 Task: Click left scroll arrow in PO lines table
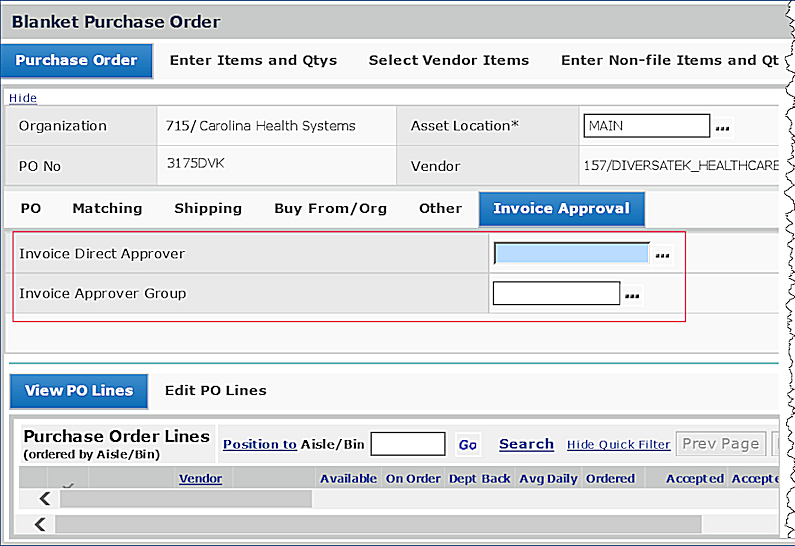[x=45, y=498]
